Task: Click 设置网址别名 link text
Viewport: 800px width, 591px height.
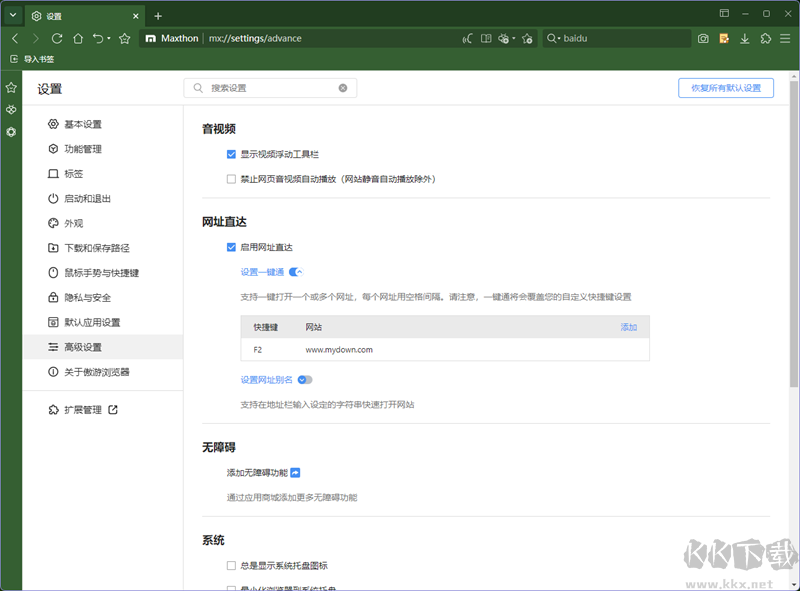Action: 266,380
